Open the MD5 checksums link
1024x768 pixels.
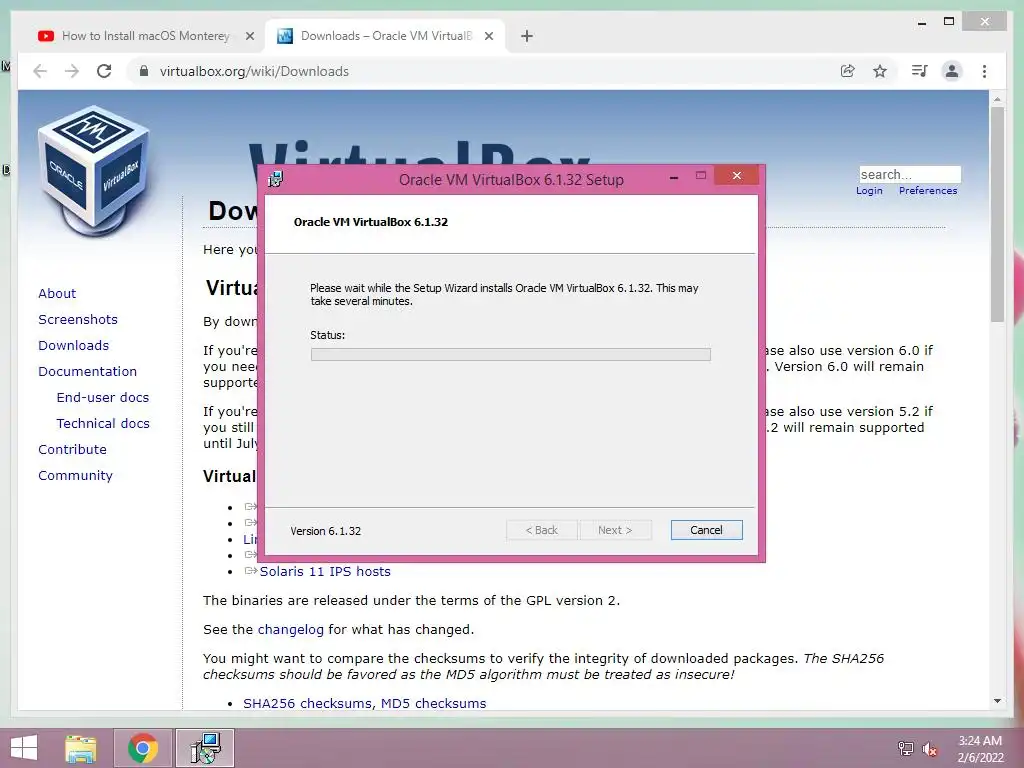click(434, 703)
